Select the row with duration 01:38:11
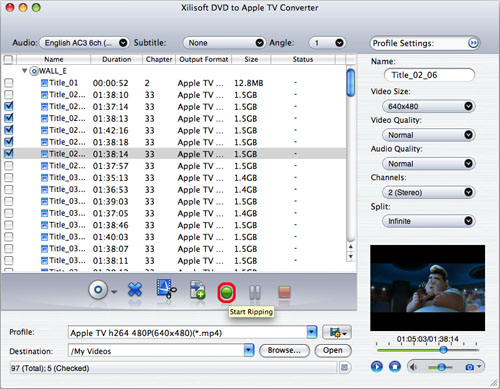Image resolution: width=500 pixels, height=389 pixels. click(x=173, y=260)
